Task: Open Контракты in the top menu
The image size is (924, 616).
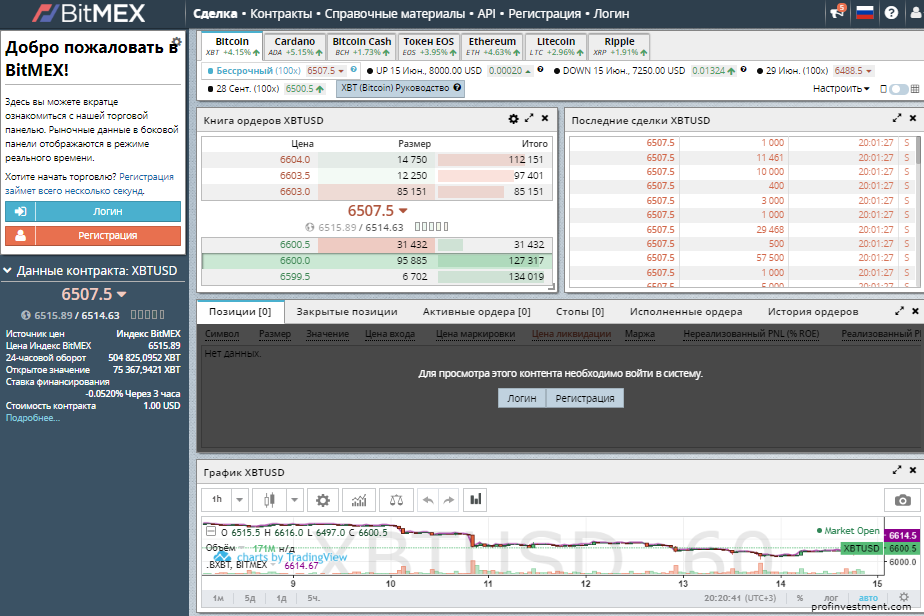Action: tap(281, 14)
